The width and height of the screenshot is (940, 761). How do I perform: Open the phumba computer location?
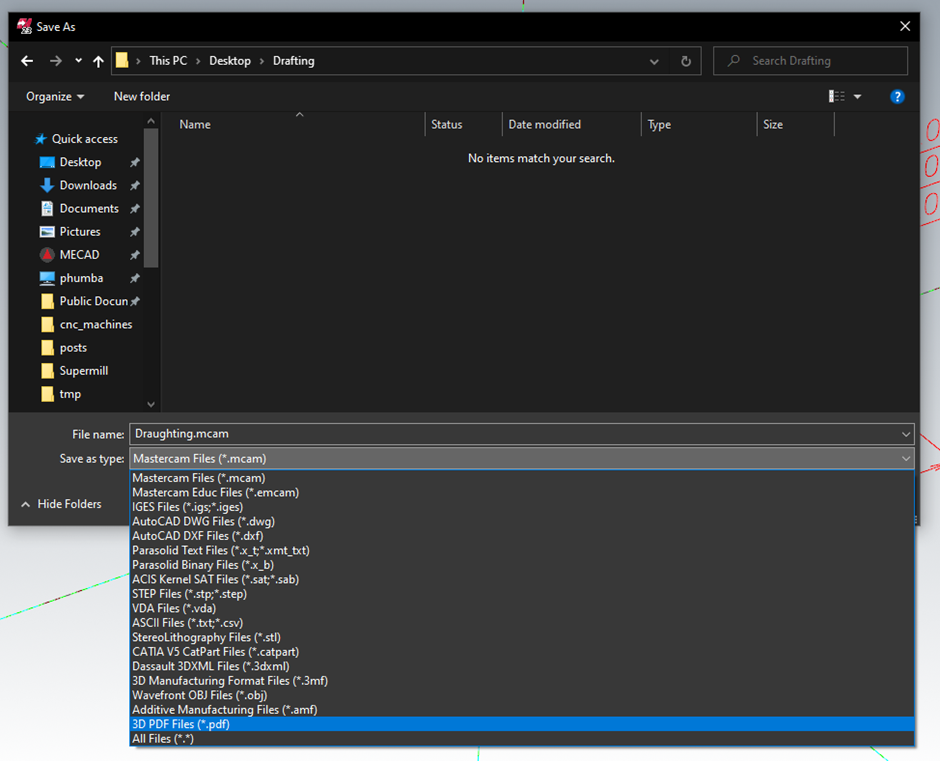click(x=81, y=278)
